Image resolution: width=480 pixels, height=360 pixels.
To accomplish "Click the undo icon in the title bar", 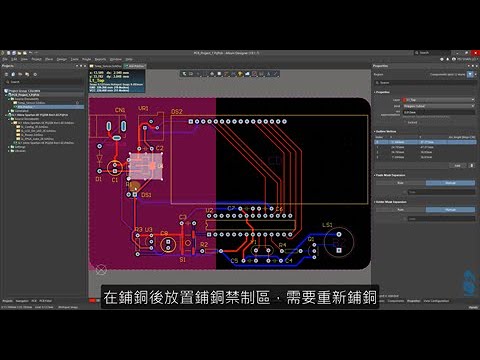I will click(x=31, y=53).
